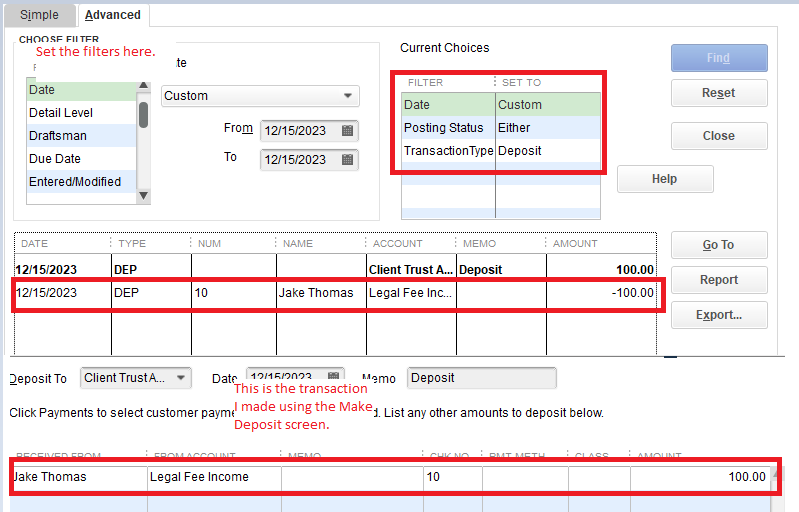Image resolution: width=799 pixels, height=512 pixels.
Task: Click the Either value in Current Choices
Action: (x=514, y=127)
